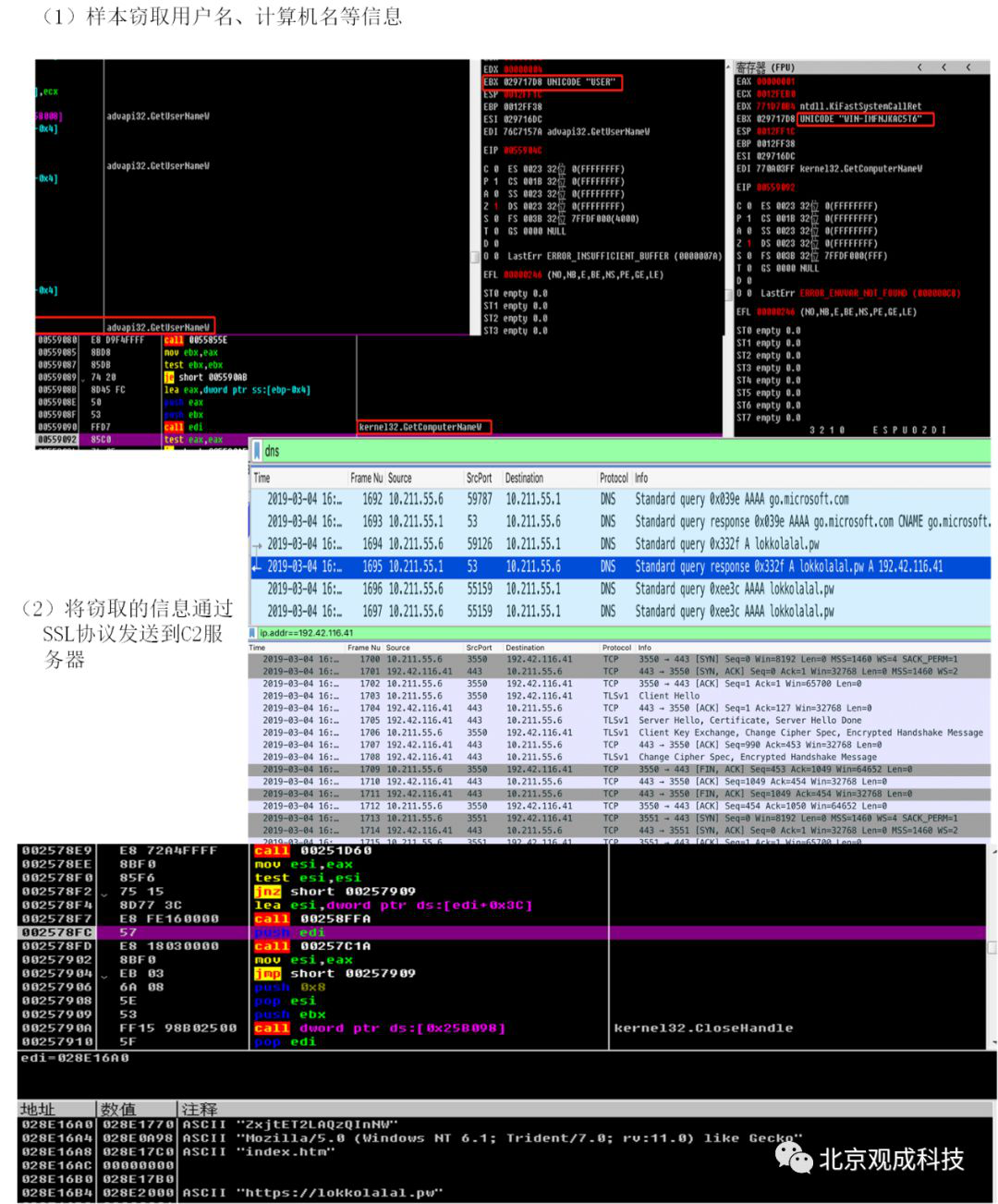This screenshot has height=1204, width=998.
Task: Select dump row ASCII "https://lokkolalal.pw"
Action: pos(506,1193)
